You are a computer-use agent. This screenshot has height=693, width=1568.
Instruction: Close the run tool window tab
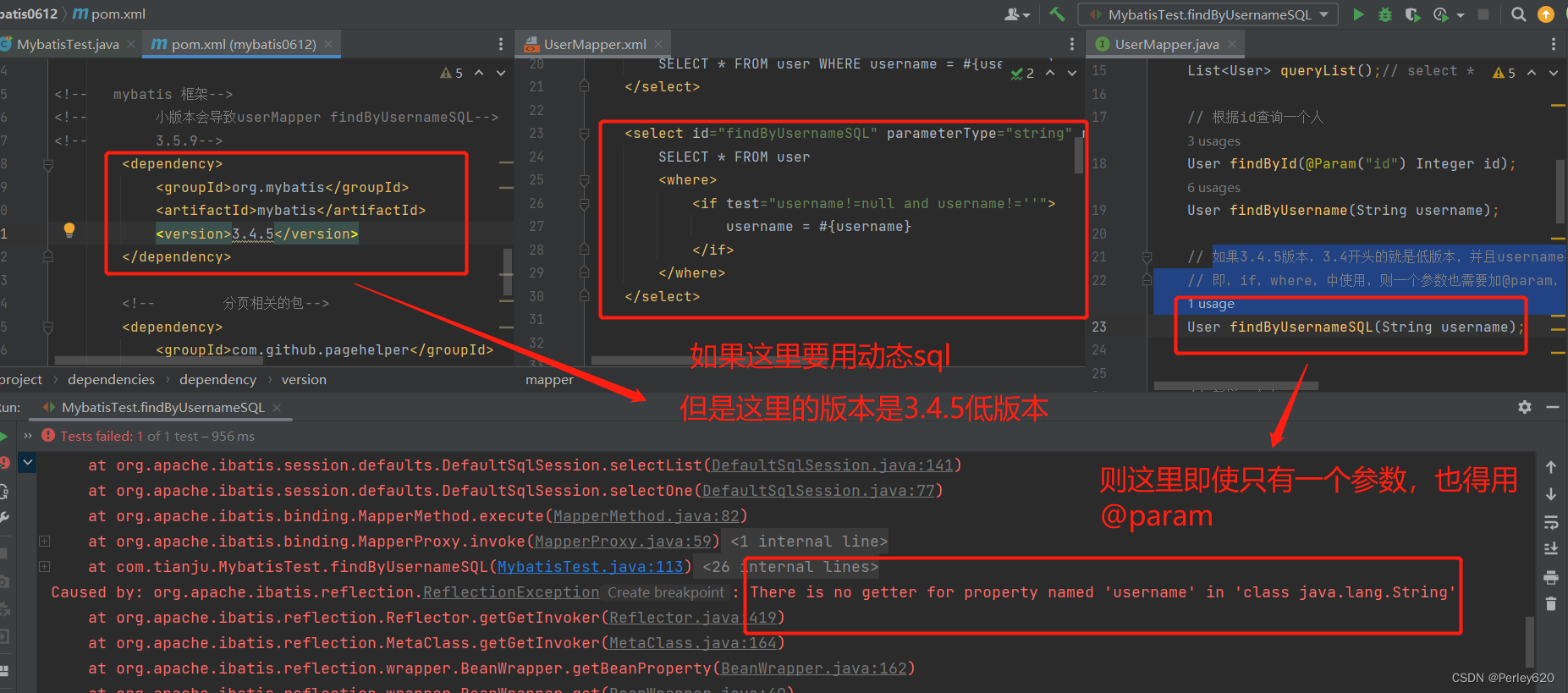click(x=277, y=407)
